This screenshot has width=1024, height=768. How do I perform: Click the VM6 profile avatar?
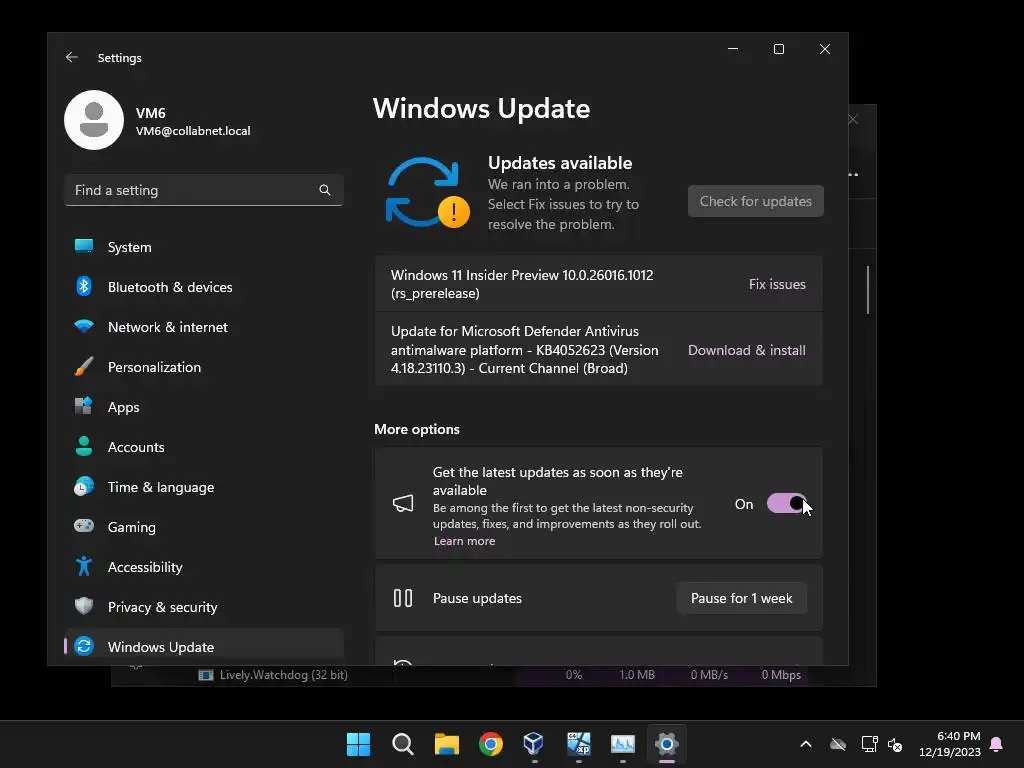pyautogui.click(x=94, y=120)
